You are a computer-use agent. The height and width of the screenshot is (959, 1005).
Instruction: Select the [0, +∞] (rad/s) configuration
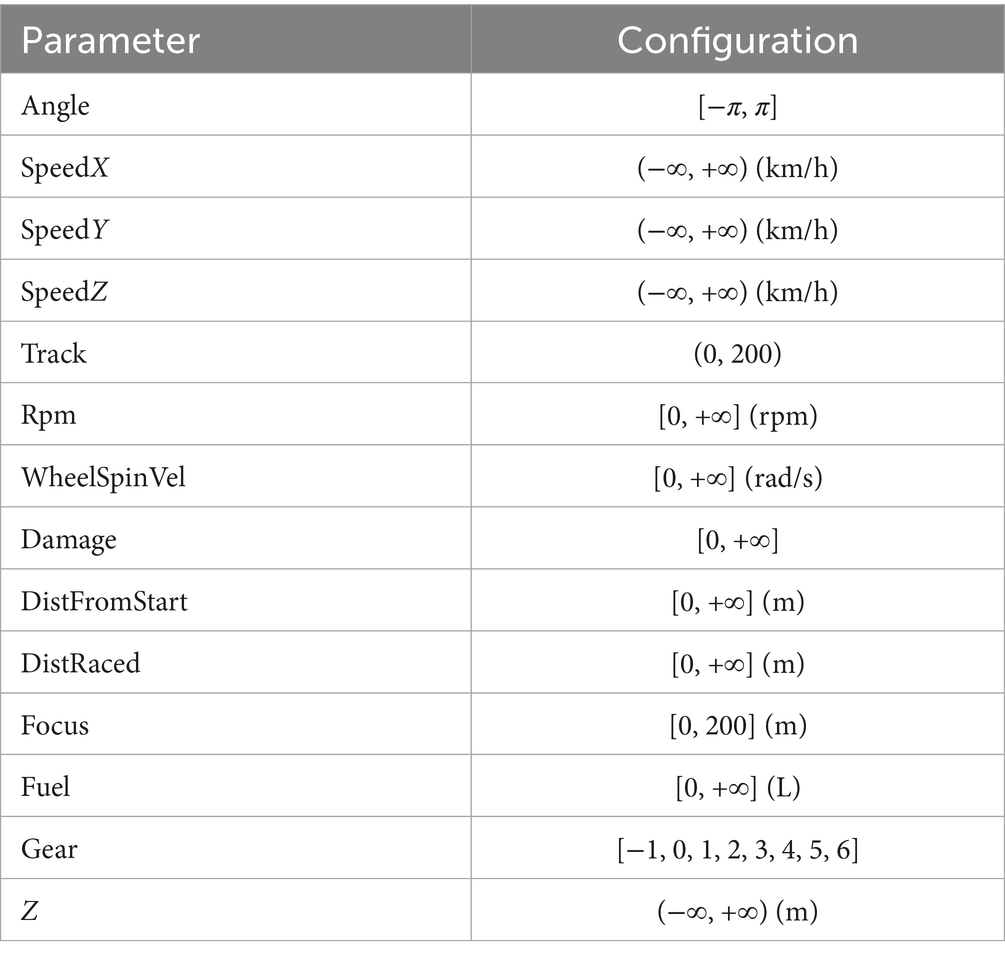point(737,477)
